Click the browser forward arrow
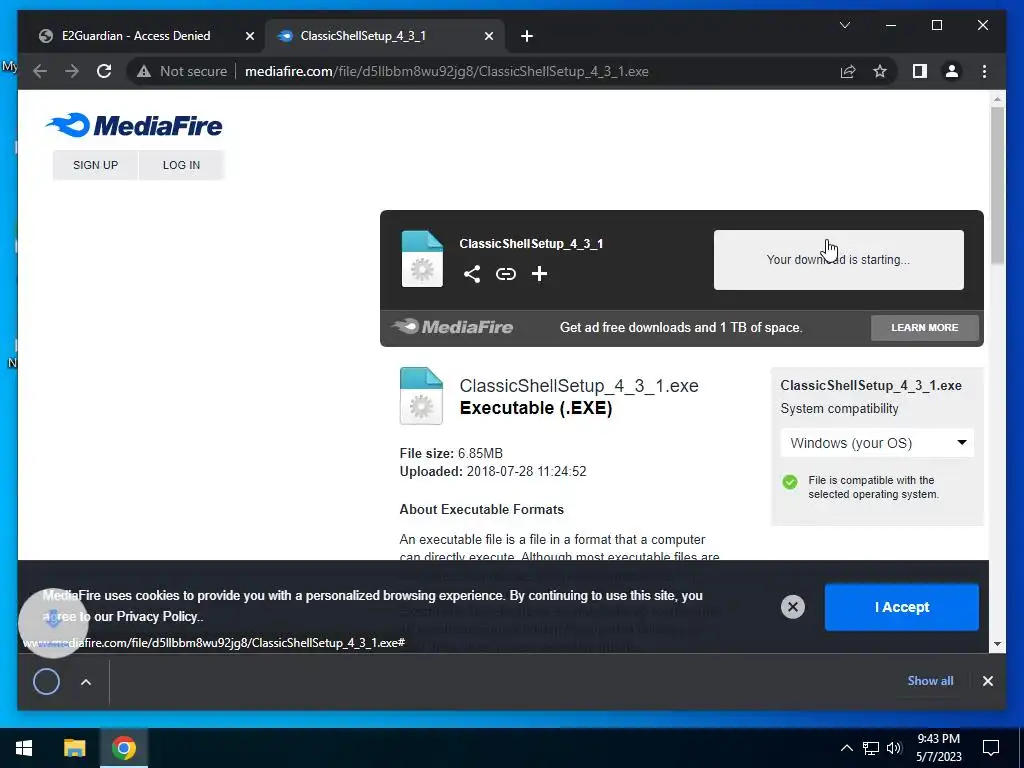 click(x=72, y=71)
